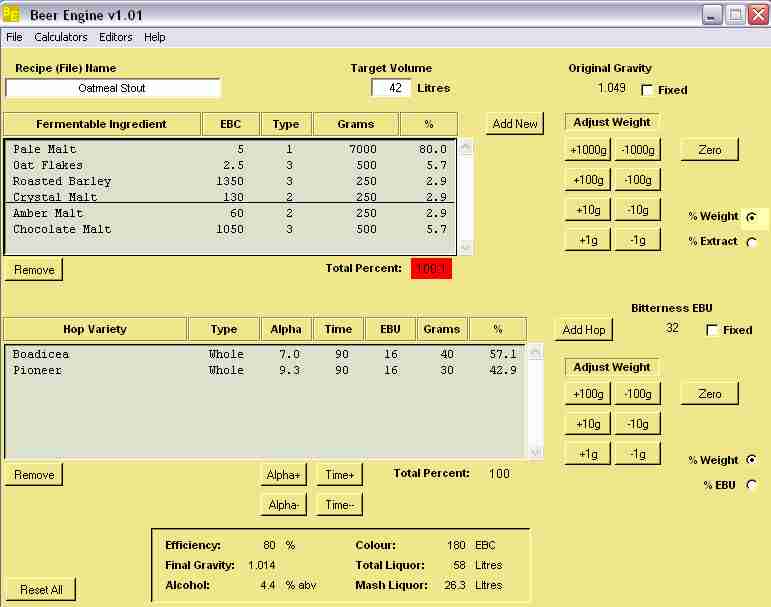Click the hop list scroll up arrow
The height and width of the screenshot is (607, 771).
click(536, 351)
